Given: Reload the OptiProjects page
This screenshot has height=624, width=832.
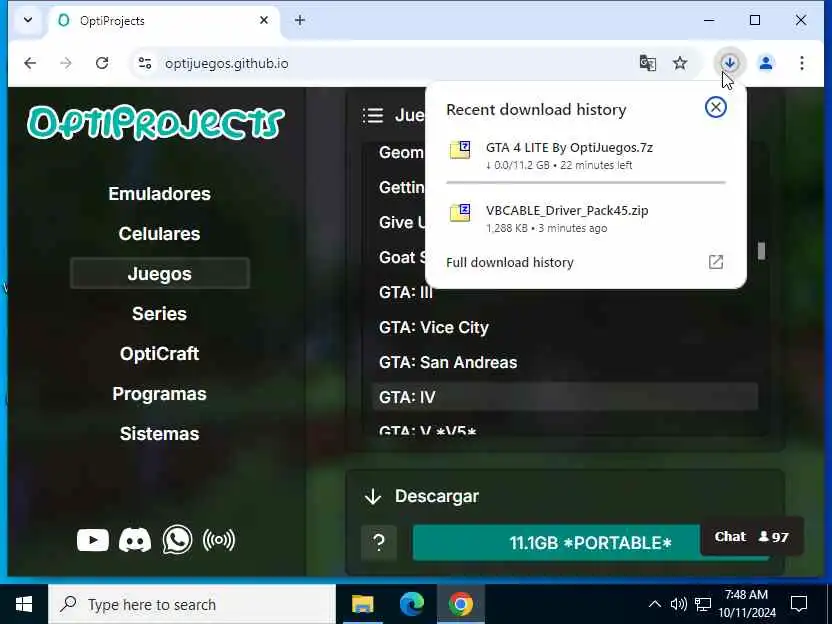Looking at the screenshot, I should pos(102,63).
